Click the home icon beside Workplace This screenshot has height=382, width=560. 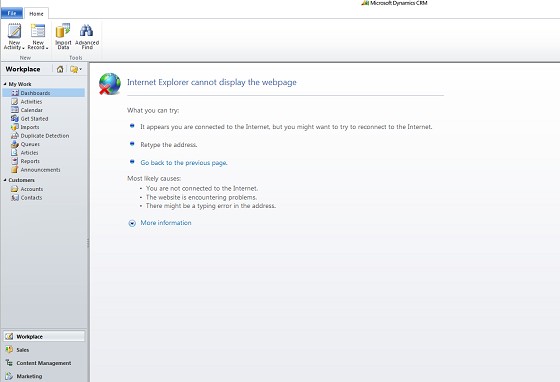(x=60, y=69)
